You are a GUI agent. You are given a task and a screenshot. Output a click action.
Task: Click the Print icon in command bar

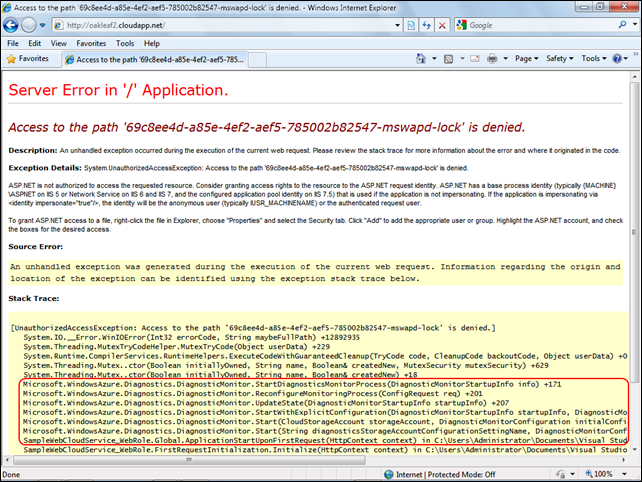point(494,59)
